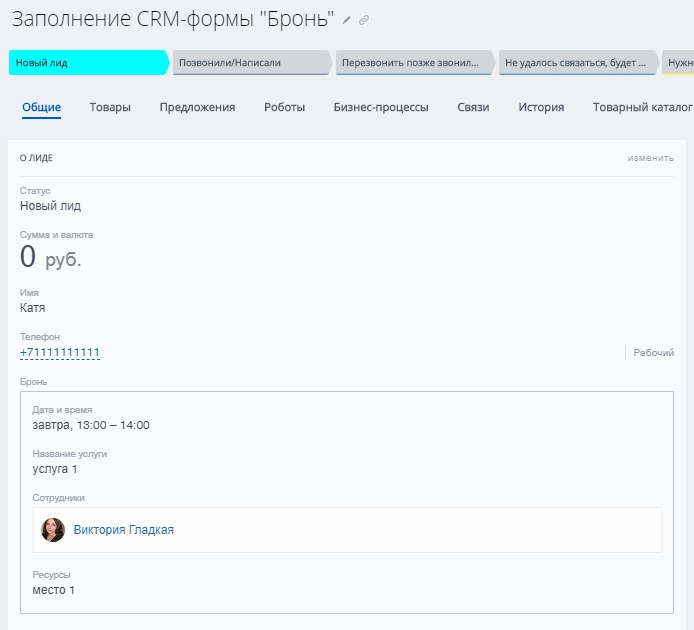Switch to the "Товары" tab
The image size is (694, 630).
pos(110,107)
